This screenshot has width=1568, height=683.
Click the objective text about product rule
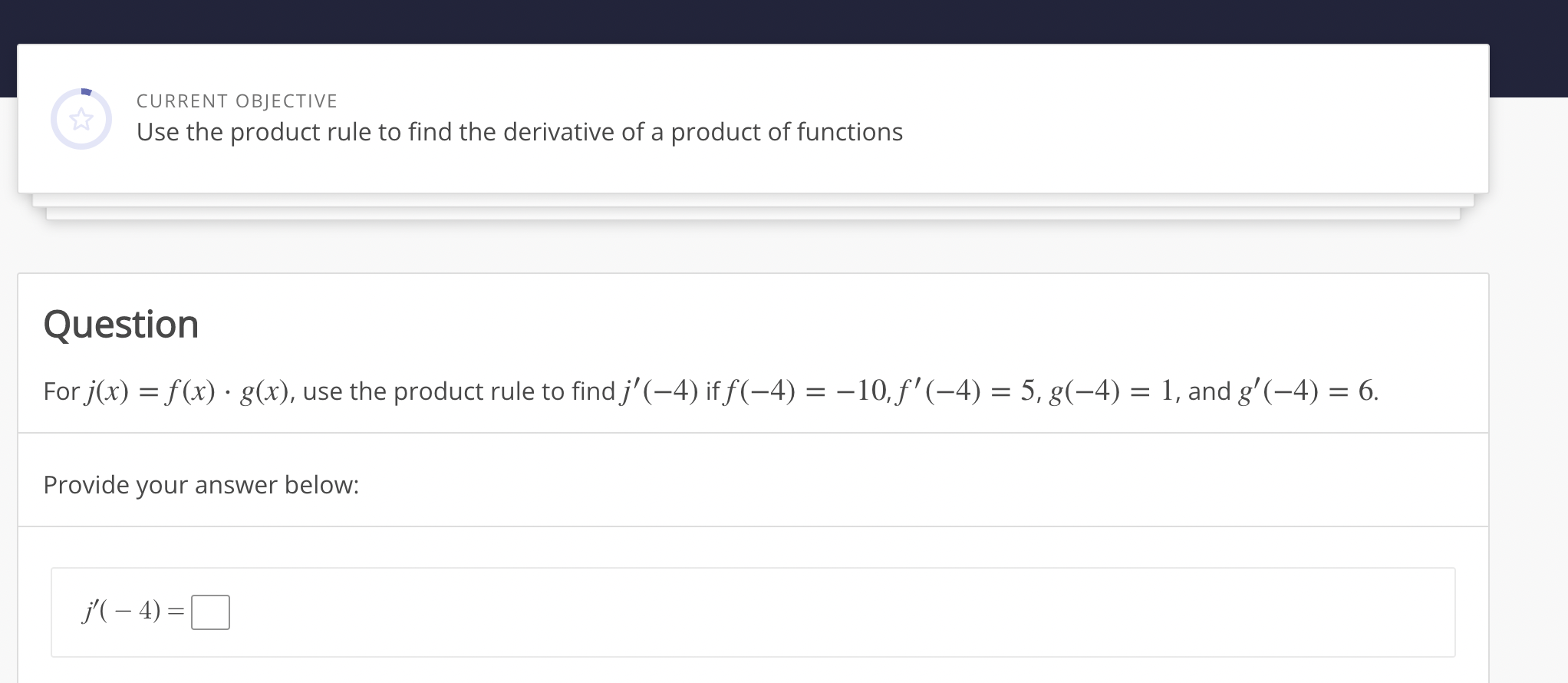(519, 131)
